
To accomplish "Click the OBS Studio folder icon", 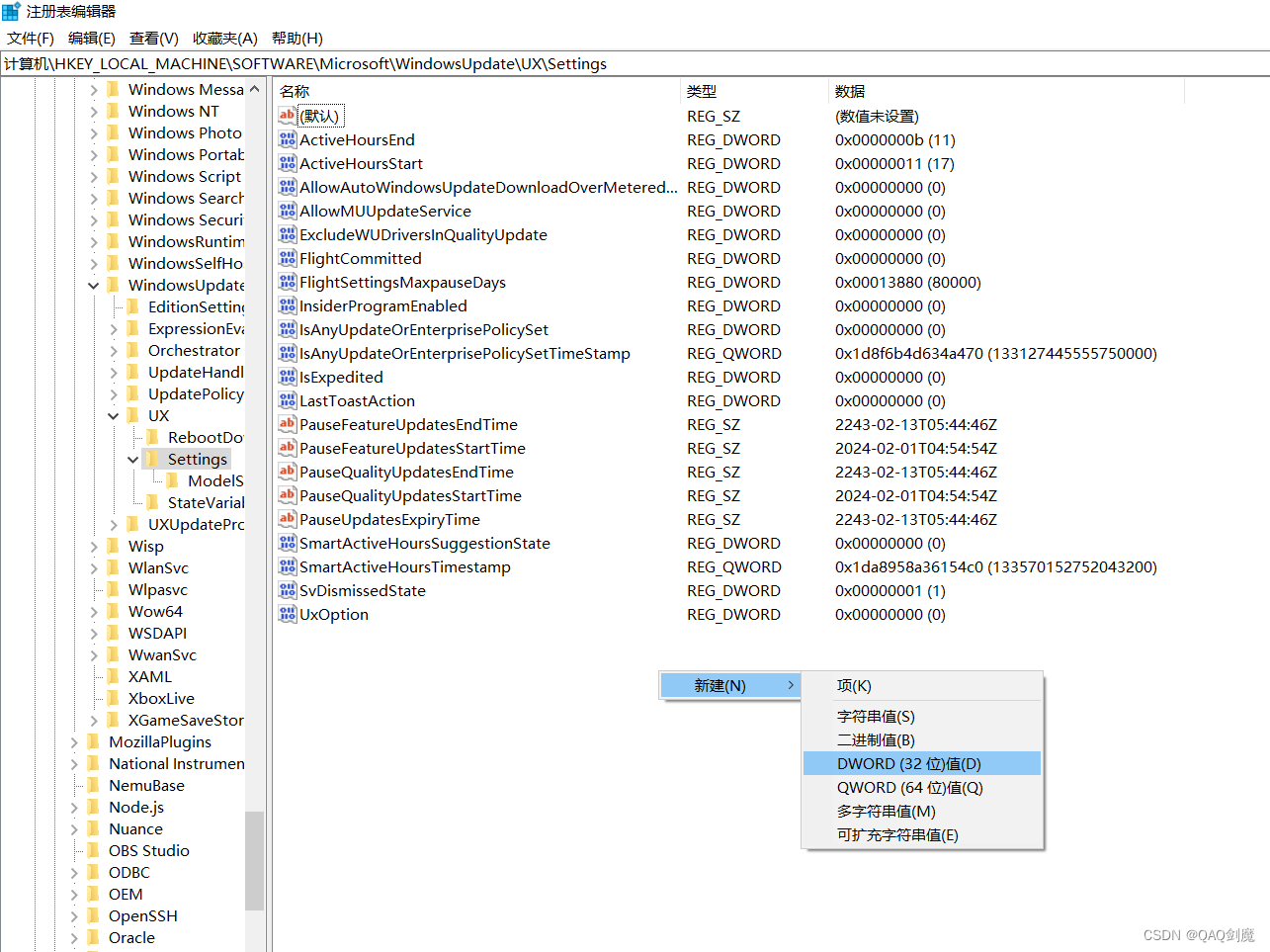I will coord(93,850).
